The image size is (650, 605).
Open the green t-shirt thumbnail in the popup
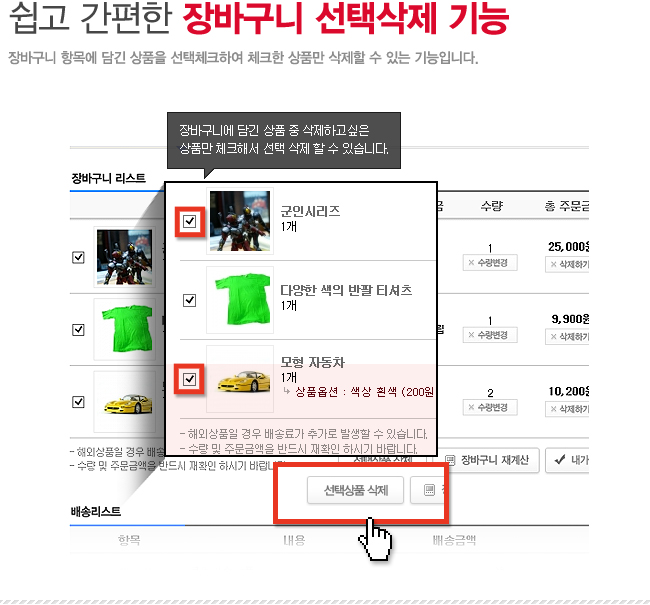[x=240, y=300]
